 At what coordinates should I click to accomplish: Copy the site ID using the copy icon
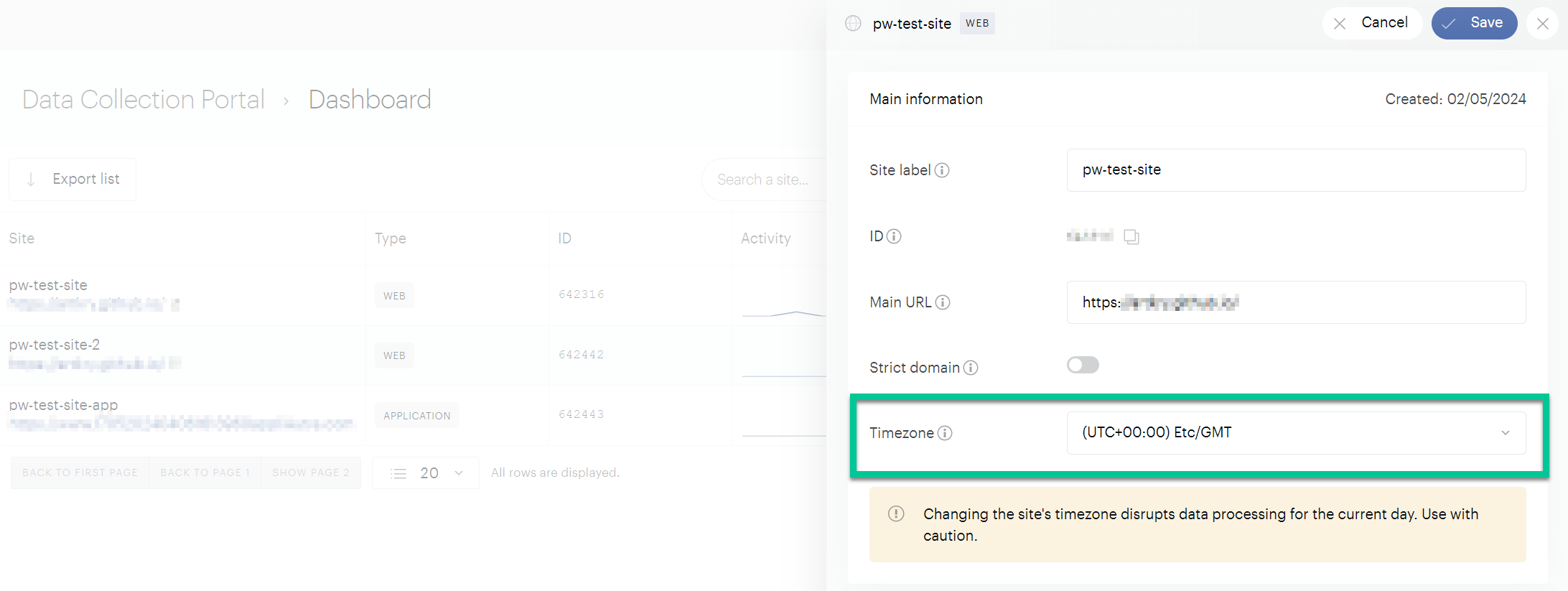(x=1132, y=236)
